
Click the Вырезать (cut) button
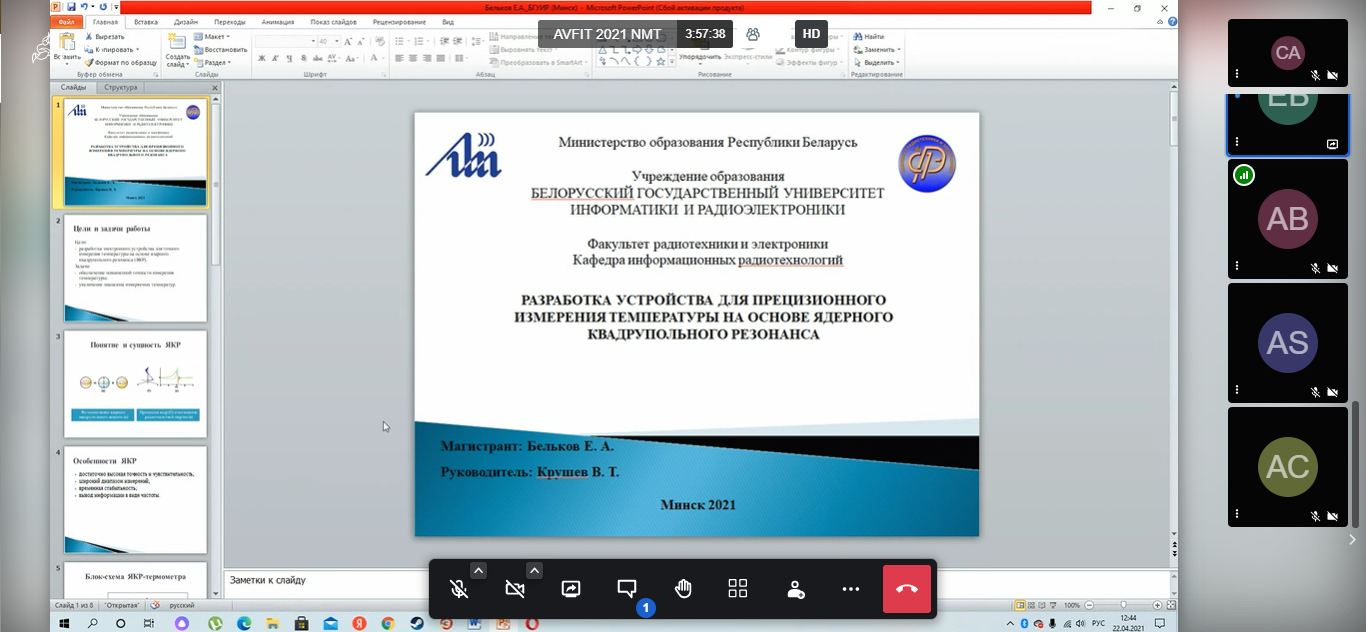pos(105,37)
